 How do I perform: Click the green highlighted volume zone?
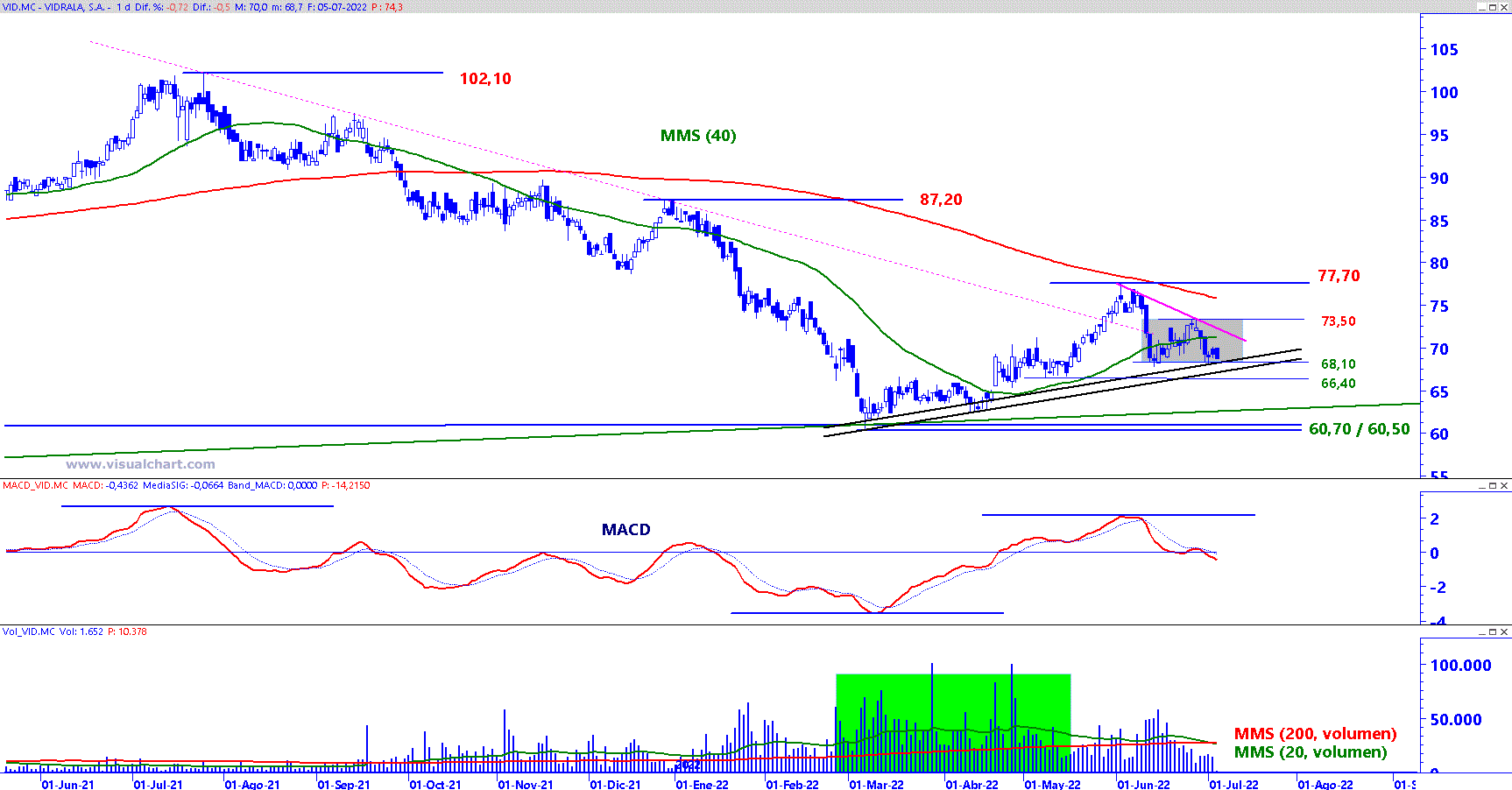(953, 722)
